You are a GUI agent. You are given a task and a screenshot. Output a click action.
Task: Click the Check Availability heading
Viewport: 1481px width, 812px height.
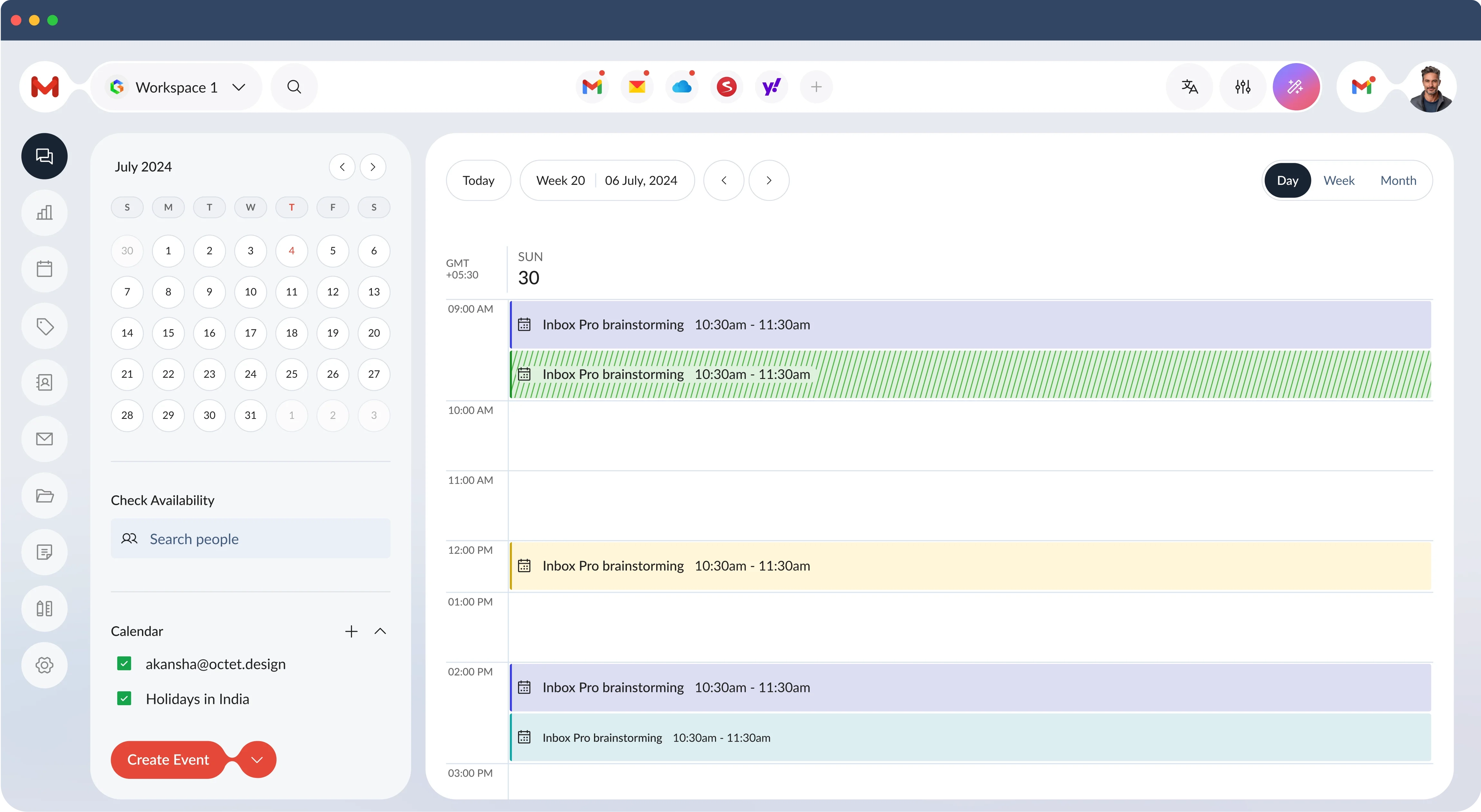[x=163, y=500]
